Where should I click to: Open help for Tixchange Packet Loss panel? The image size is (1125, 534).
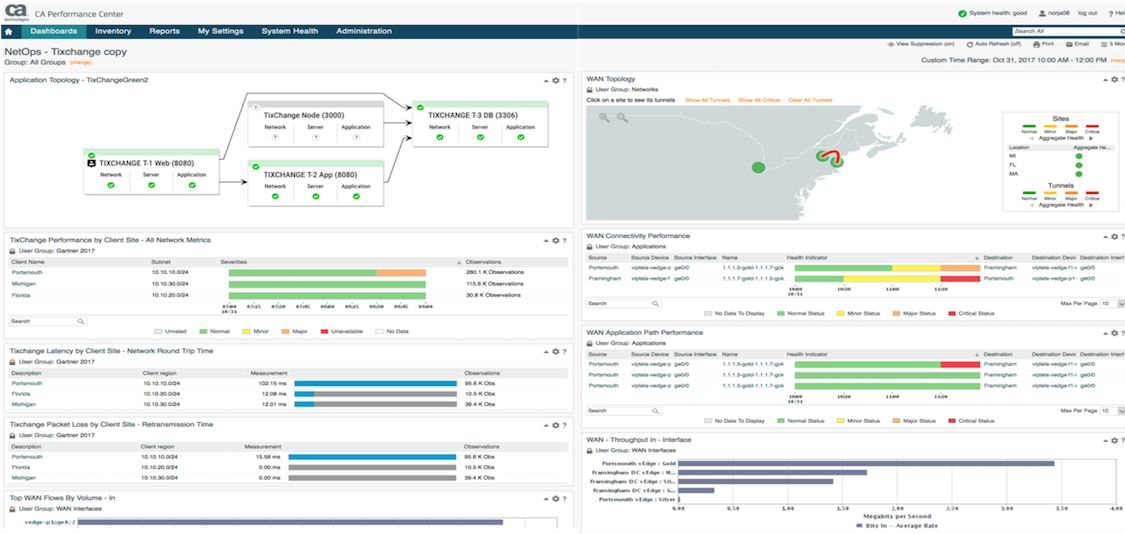click(565, 425)
